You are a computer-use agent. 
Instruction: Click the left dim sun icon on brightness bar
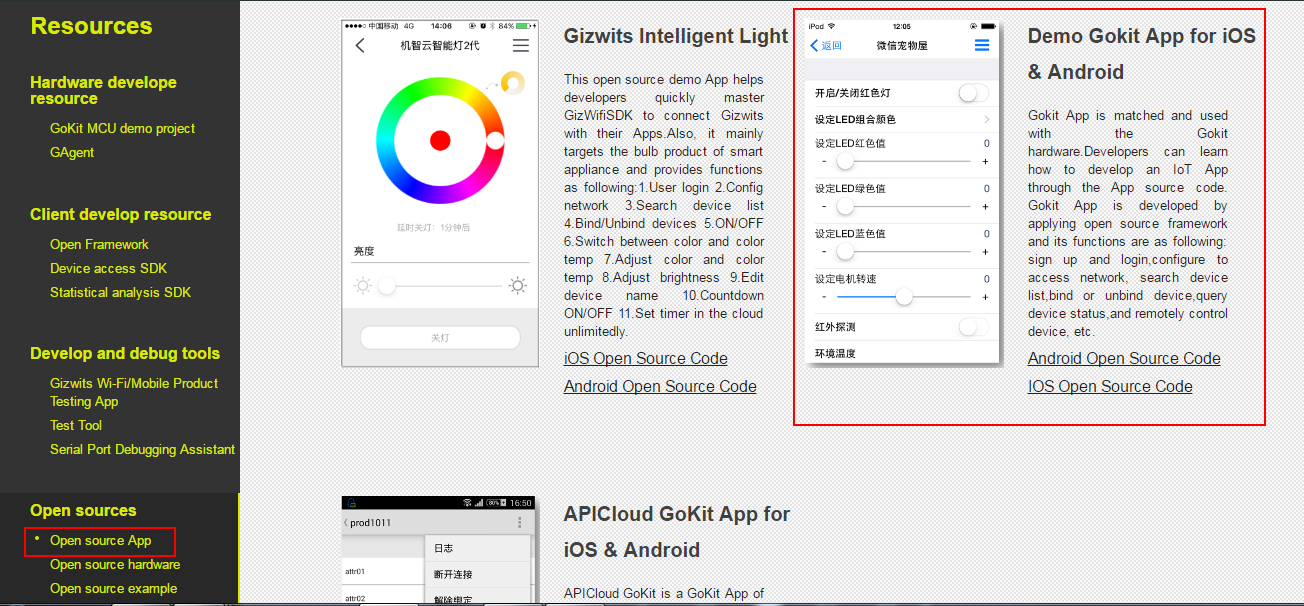coord(361,285)
